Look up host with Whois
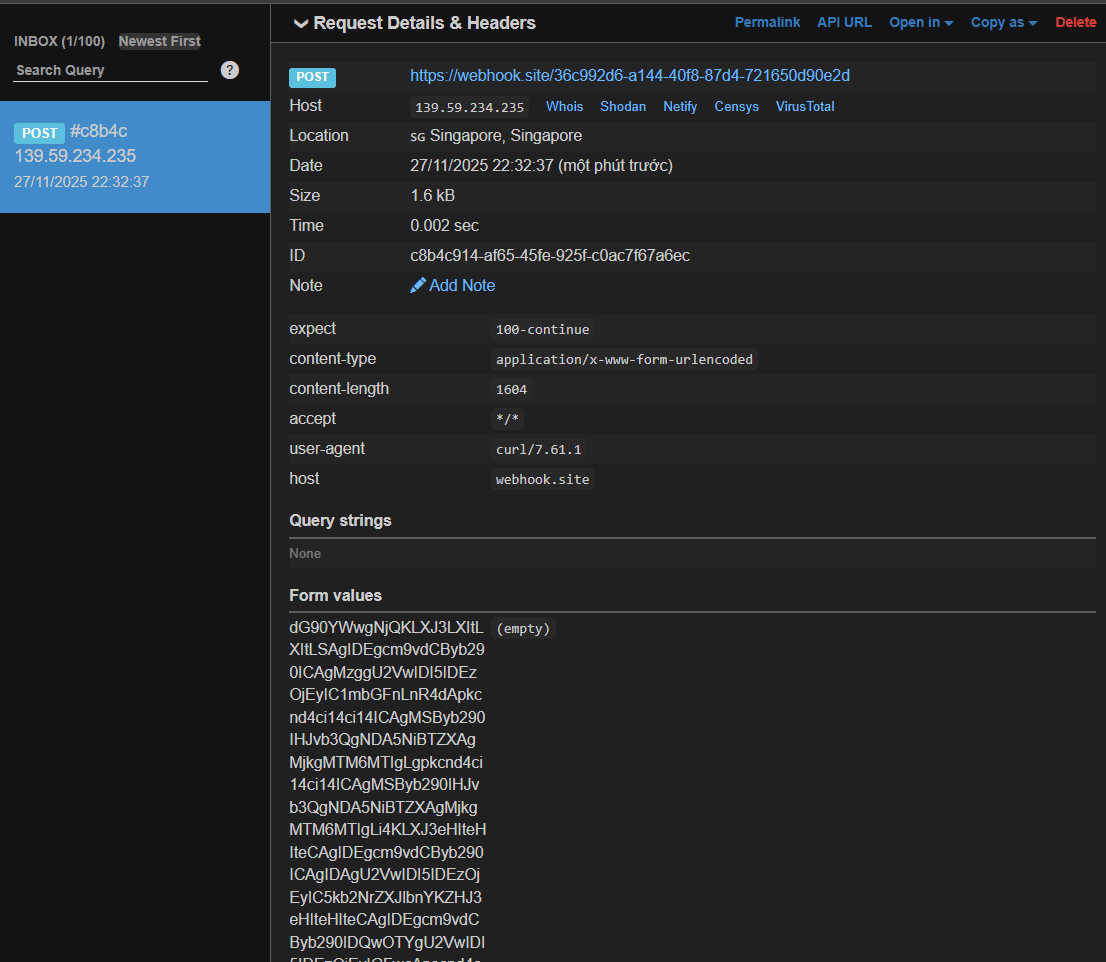This screenshot has width=1106, height=962. click(x=564, y=107)
